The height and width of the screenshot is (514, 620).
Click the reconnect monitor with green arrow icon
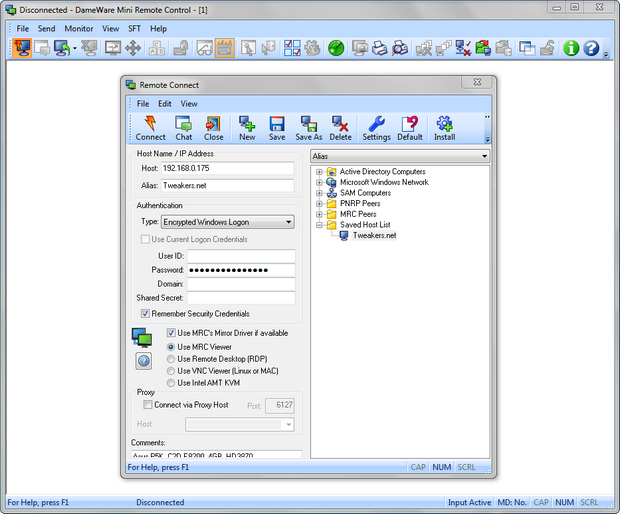click(62, 48)
